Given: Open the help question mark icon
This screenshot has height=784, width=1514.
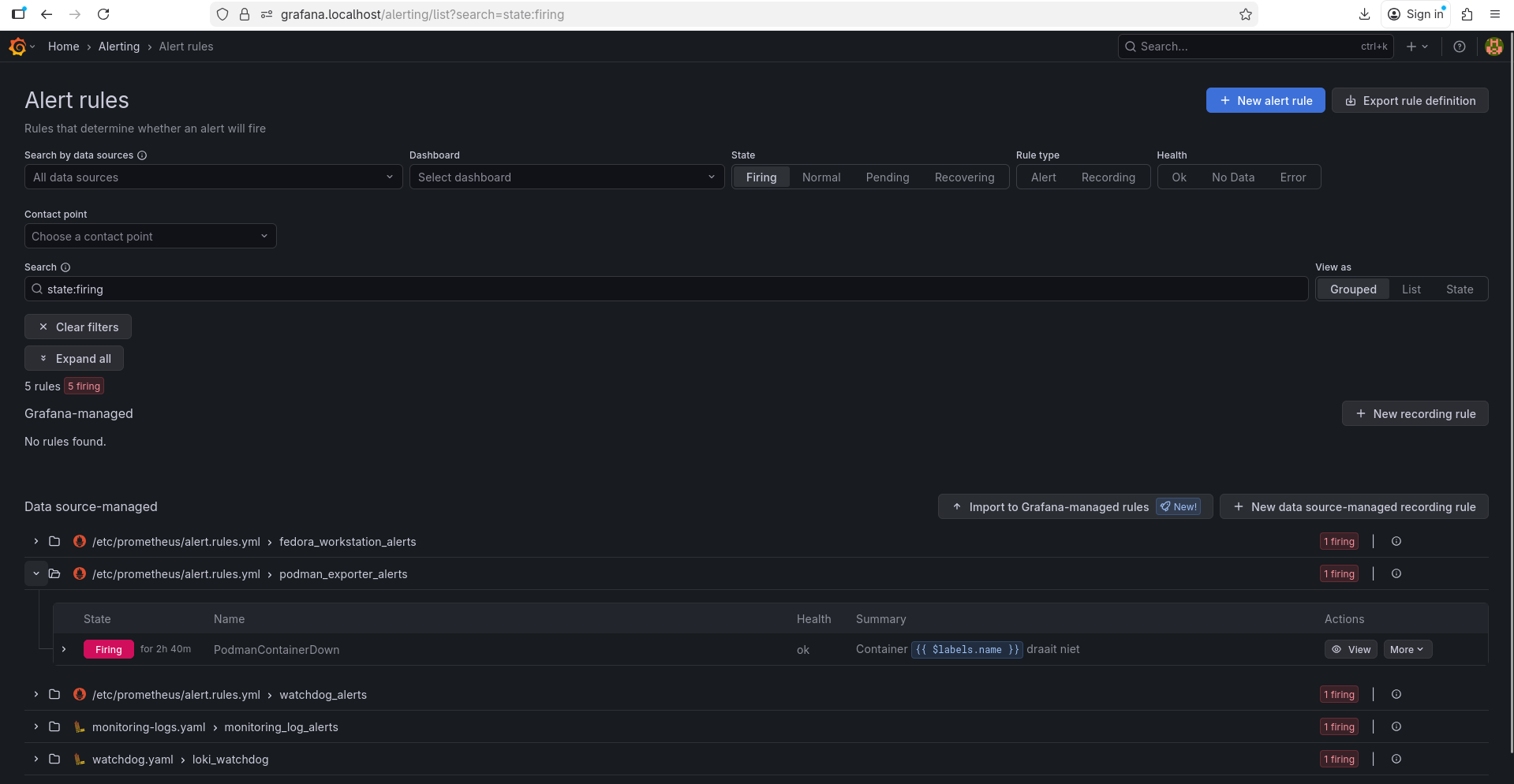Looking at the screenshot, I should [1460, 47].
